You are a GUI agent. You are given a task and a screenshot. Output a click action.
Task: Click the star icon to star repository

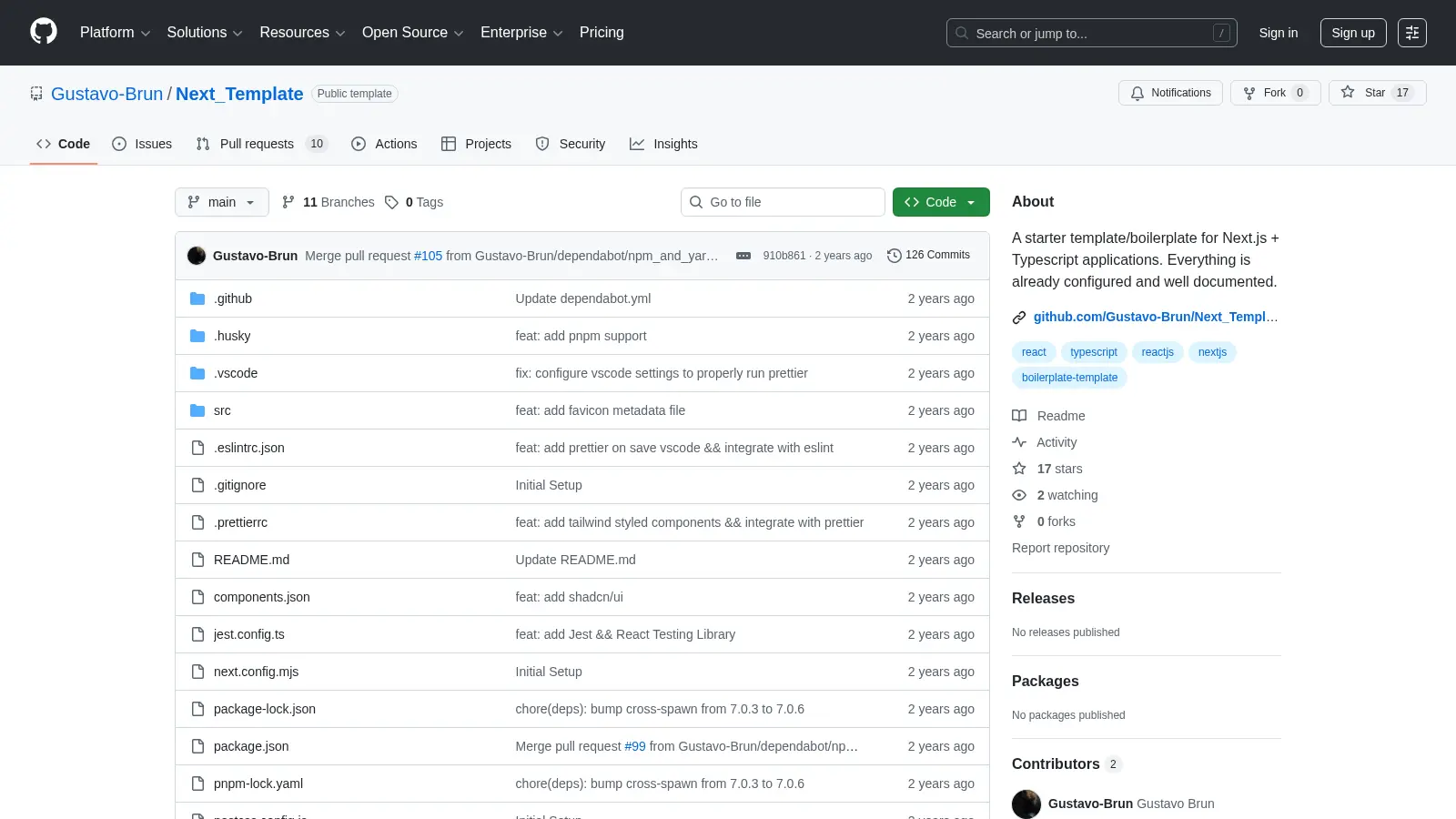pos(1348,92)
